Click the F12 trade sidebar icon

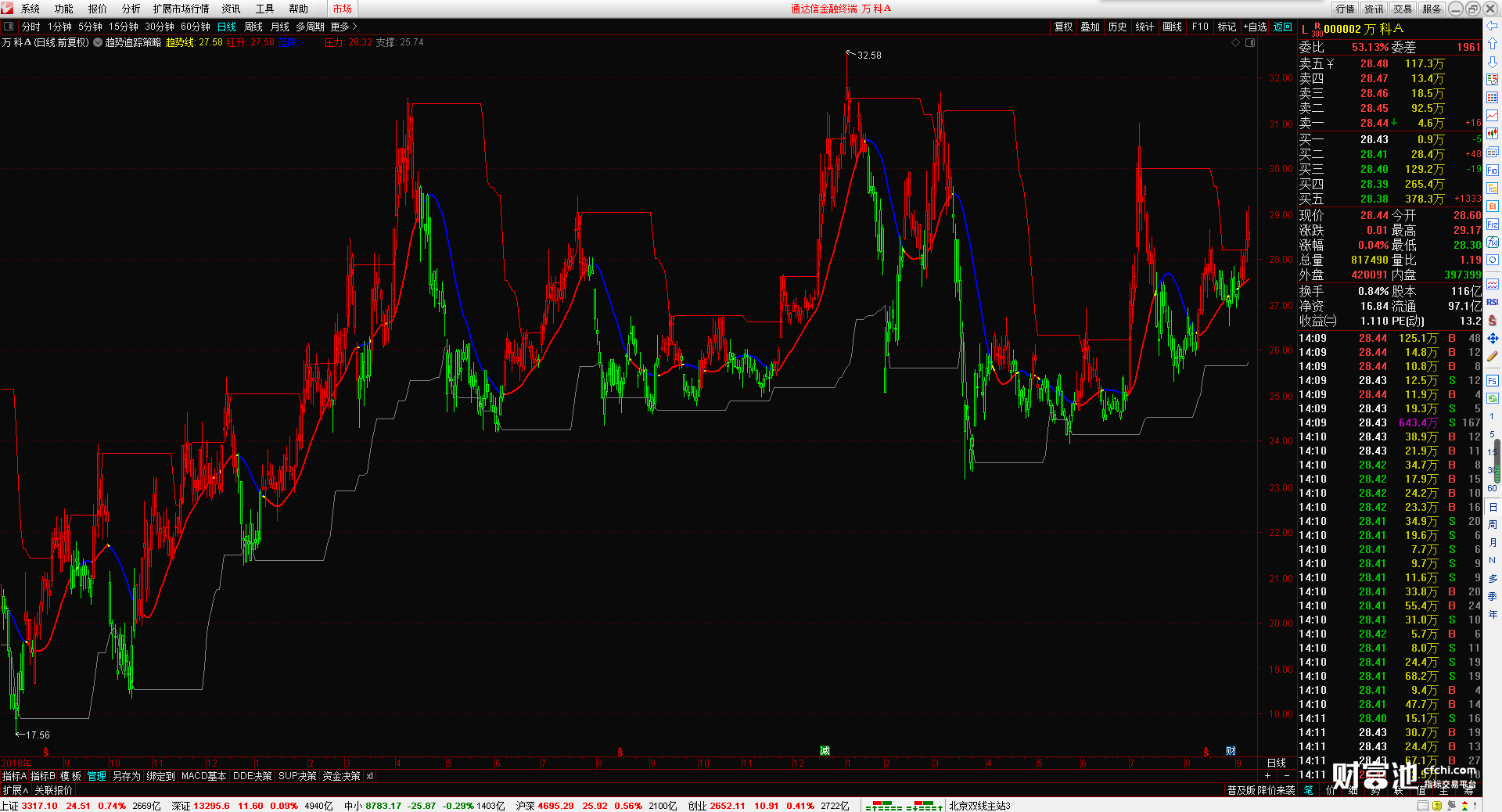point(1493,224)
